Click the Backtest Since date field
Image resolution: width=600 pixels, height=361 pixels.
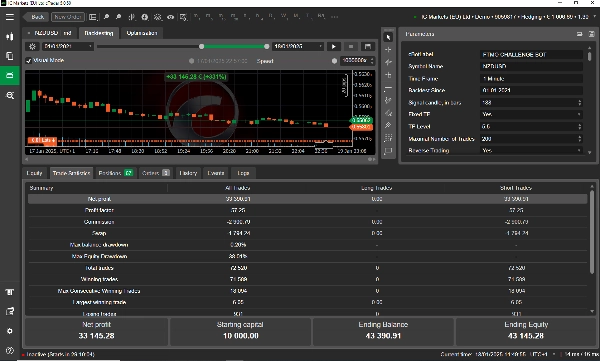(531, 90)
